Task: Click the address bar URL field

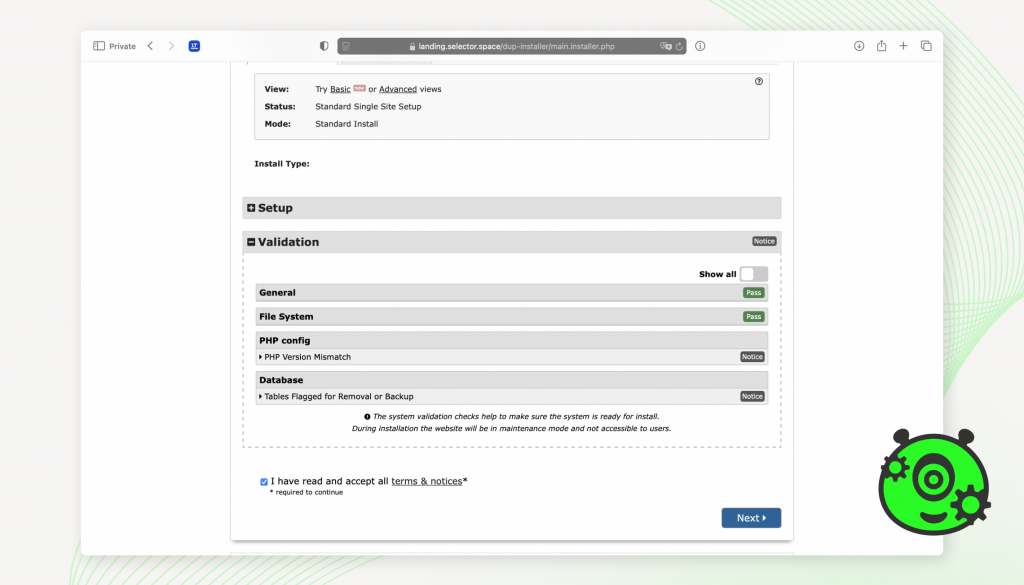Action: click(510, 46)
